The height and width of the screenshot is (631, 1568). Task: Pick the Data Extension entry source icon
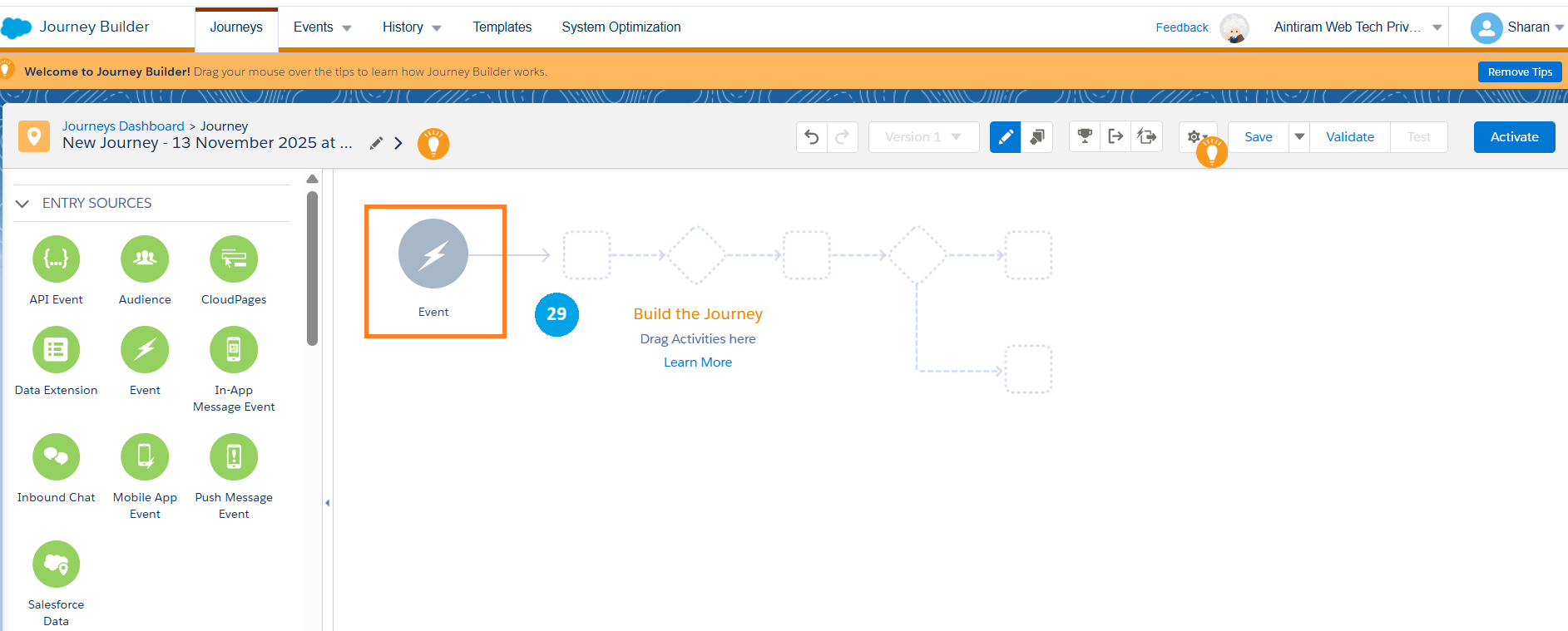point(56,350)
